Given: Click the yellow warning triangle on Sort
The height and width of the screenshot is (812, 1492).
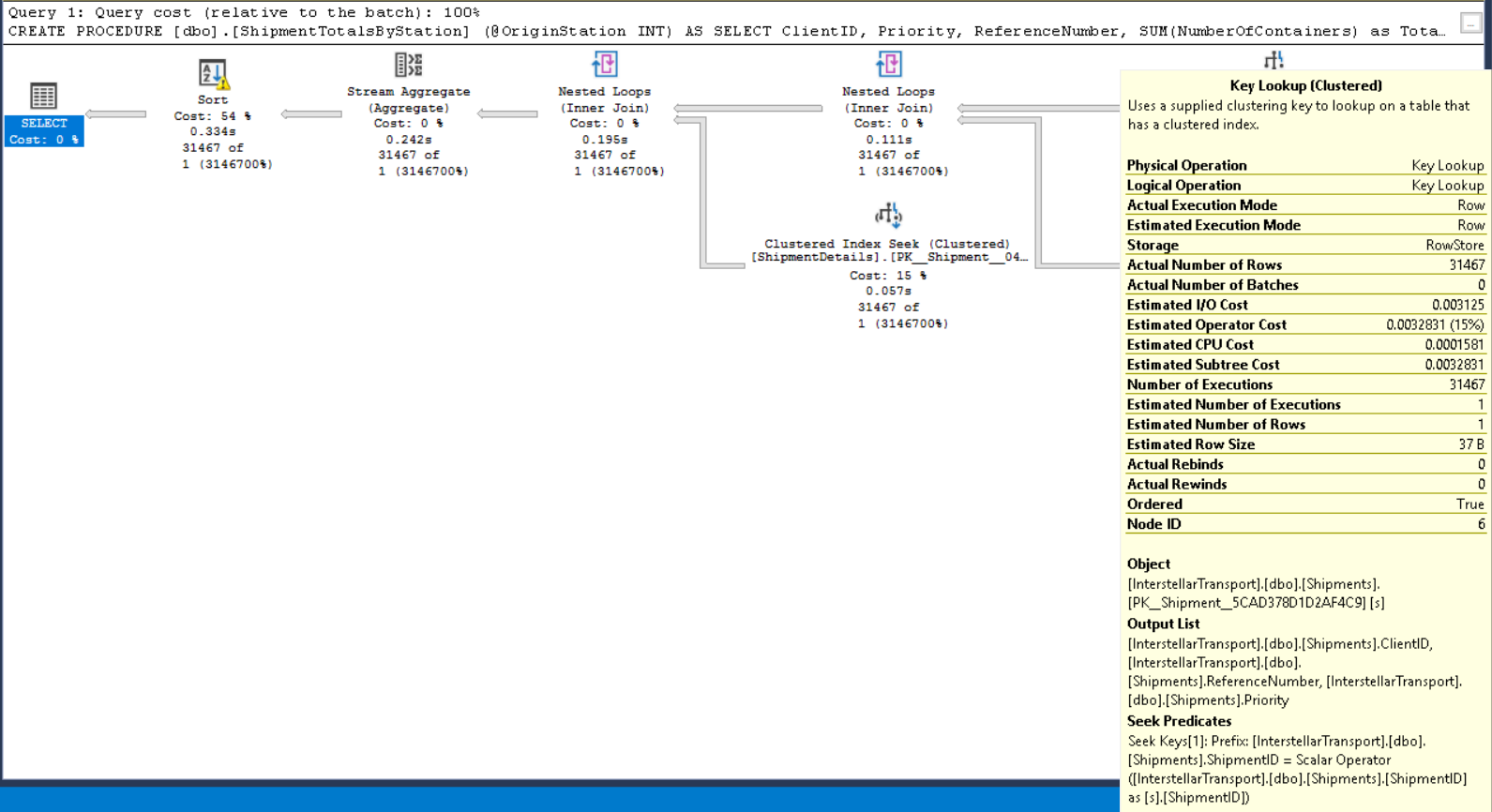Looking at the screenshot, I should pos(223,83).
